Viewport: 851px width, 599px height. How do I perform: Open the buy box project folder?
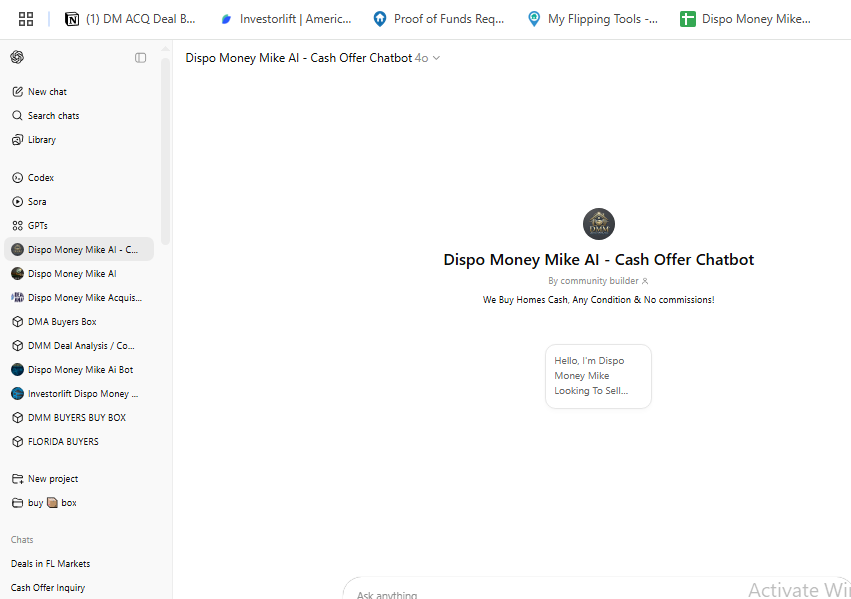click(x=79, y=502)
